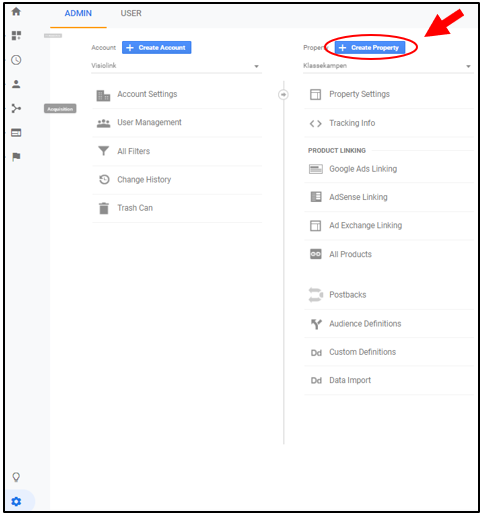The height and width of the screenshot is (516, 482).
Task: Click the Admin gear icon
Action: [x=16, y=501]
